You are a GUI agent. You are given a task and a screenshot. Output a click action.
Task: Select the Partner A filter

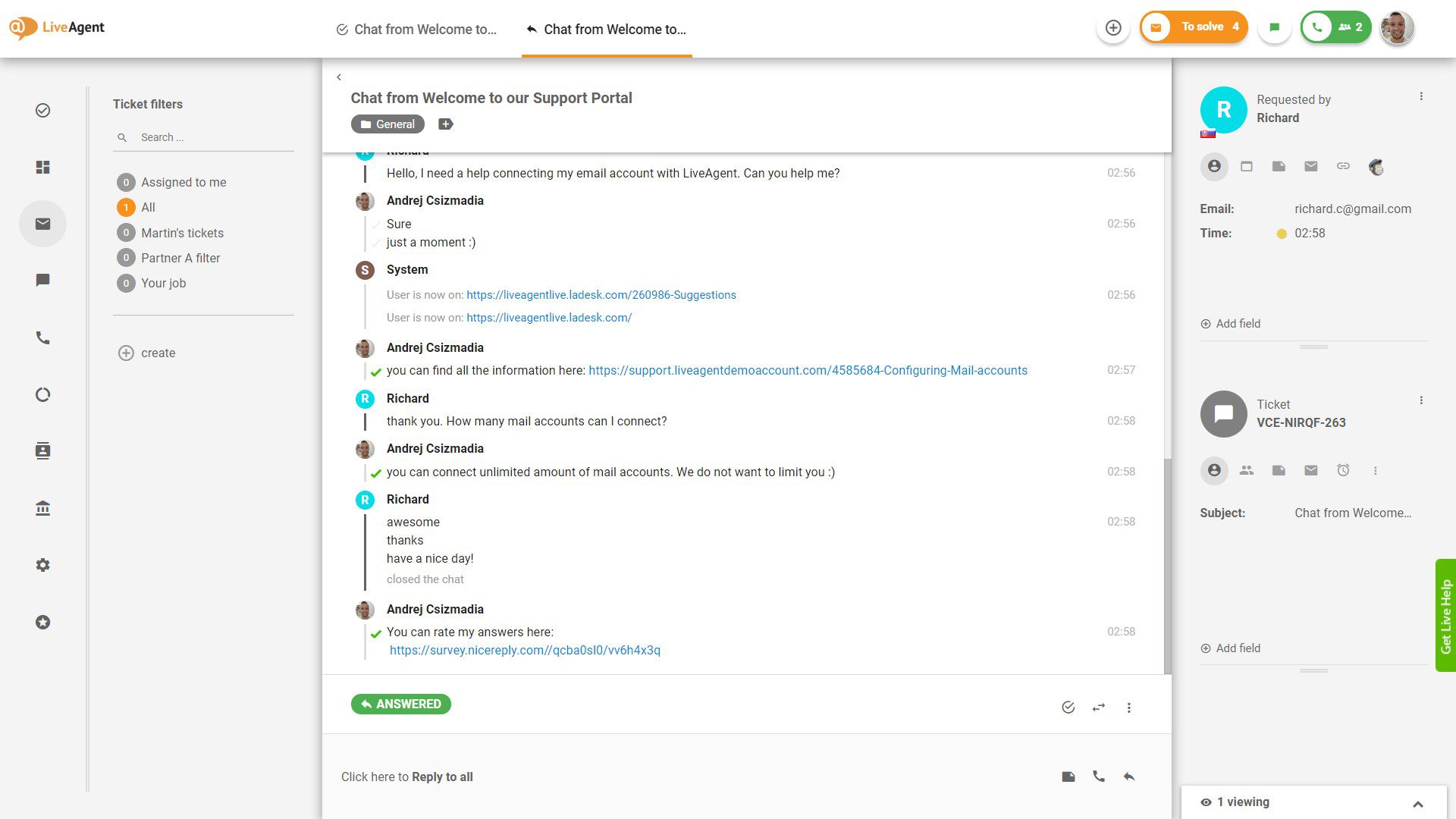click(x=180, y=258)
